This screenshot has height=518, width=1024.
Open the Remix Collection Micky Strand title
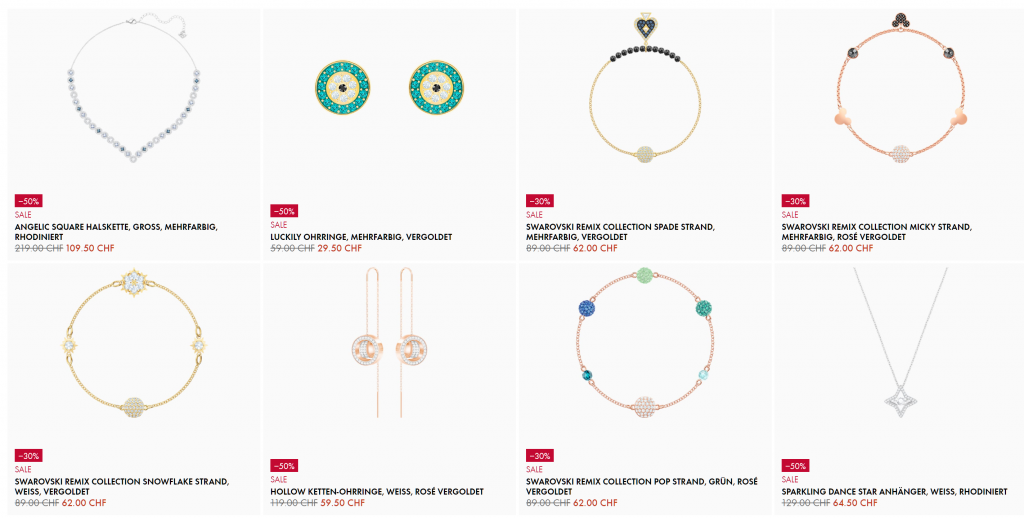(x=876, y=232)
